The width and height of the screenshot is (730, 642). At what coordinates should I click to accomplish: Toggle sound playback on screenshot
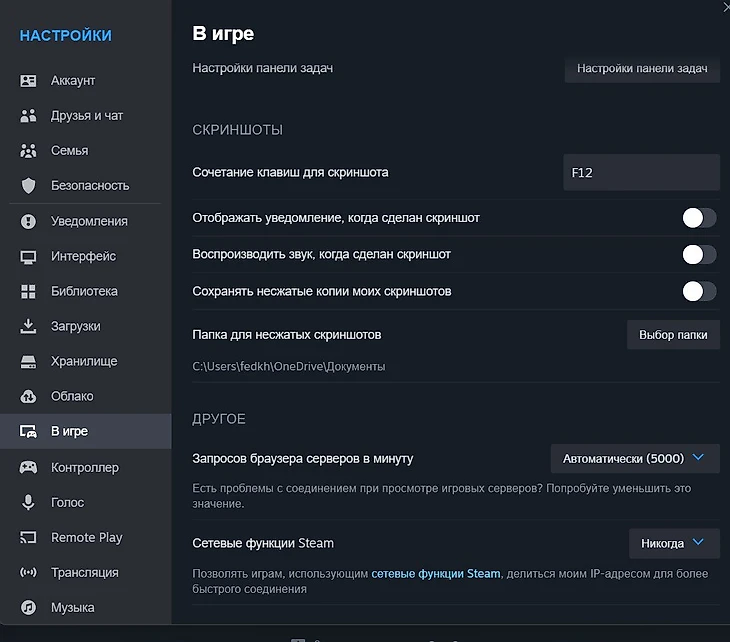(698, 254)
